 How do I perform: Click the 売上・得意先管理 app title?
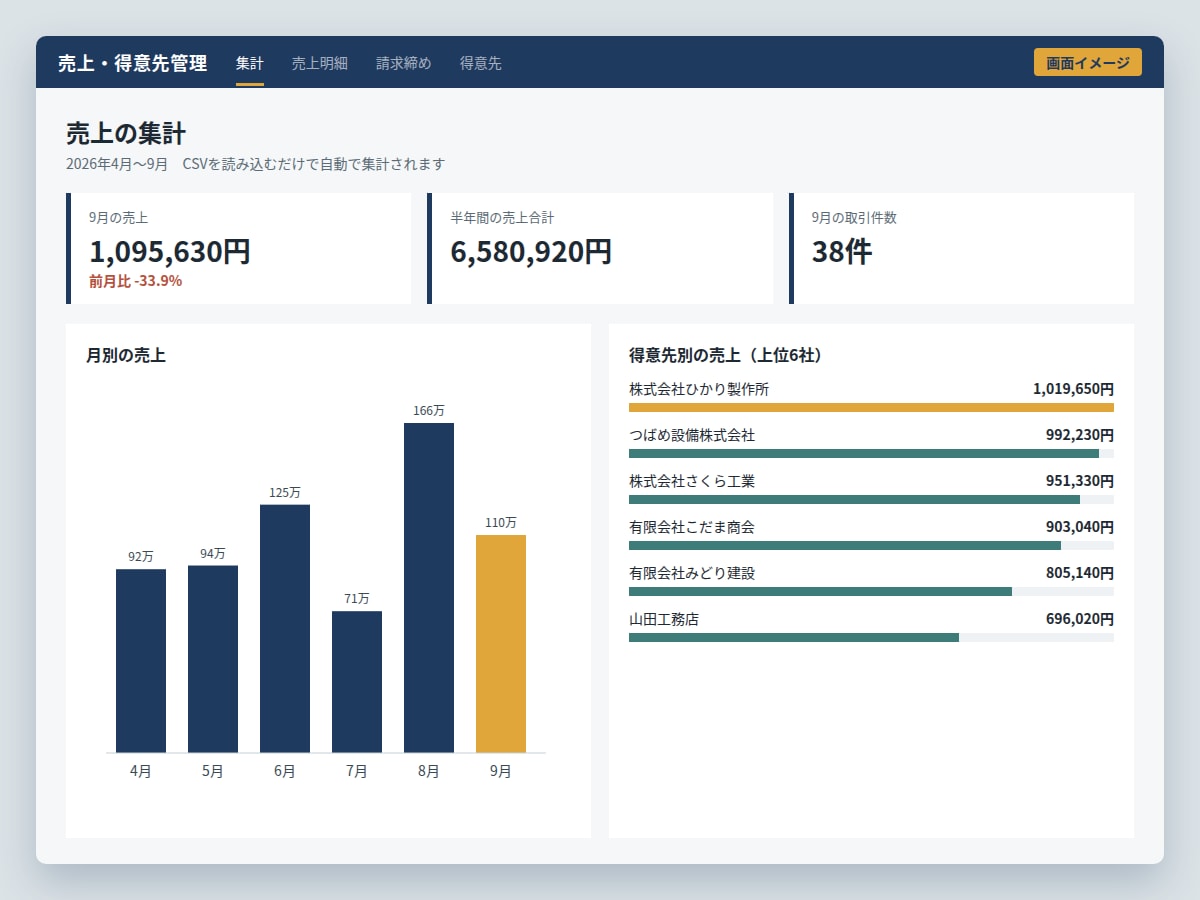pos(133,63)
